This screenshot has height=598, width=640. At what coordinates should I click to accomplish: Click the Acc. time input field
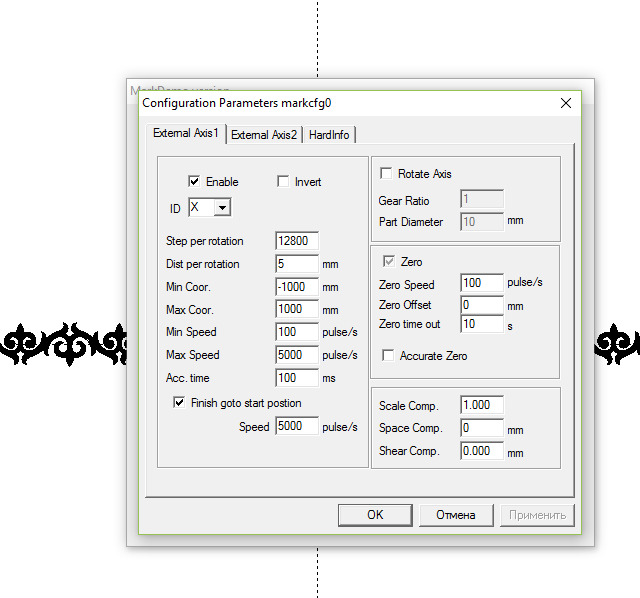point(296,378)
